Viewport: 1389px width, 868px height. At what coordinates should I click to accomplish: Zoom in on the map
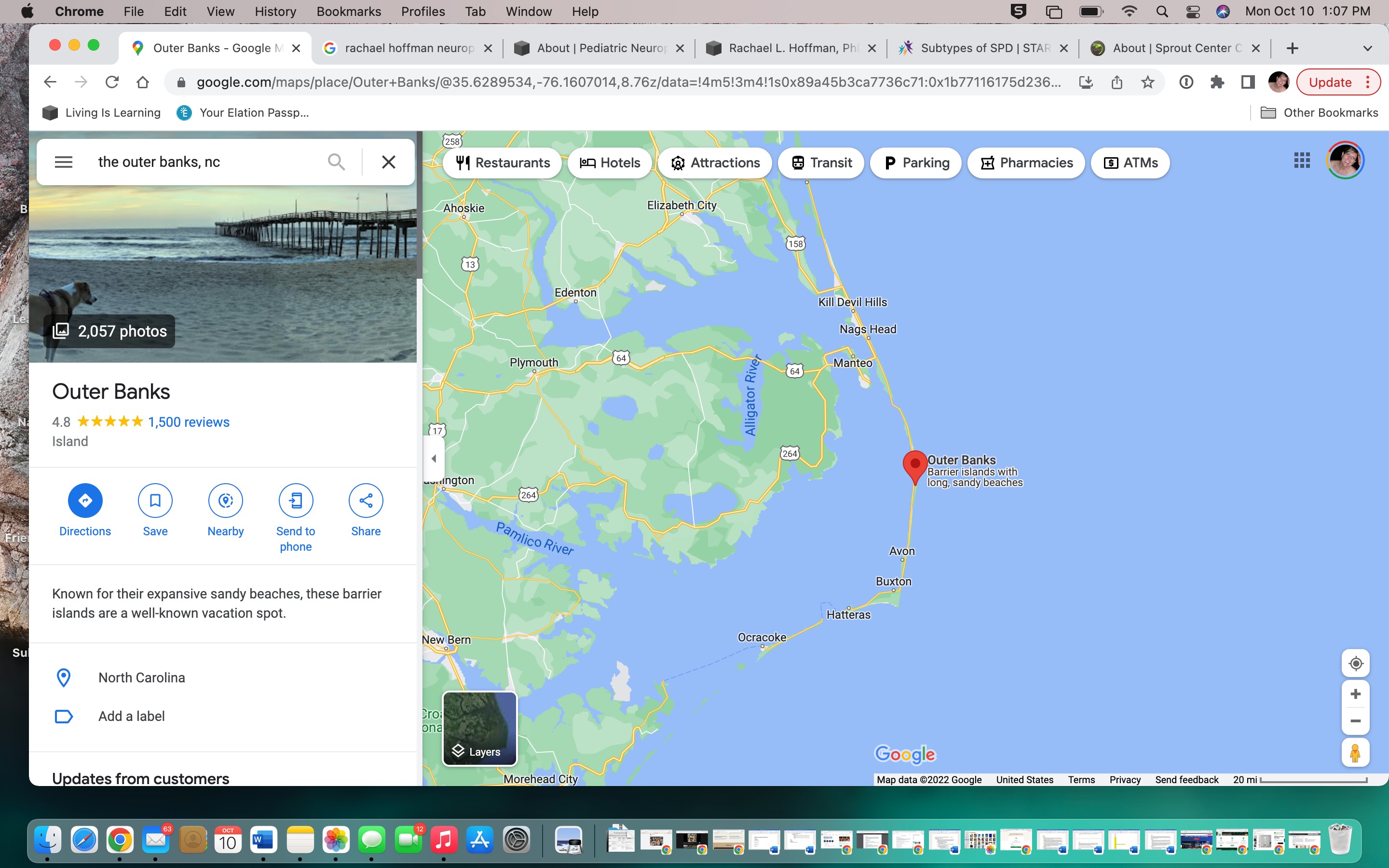tap(1355, 694)
